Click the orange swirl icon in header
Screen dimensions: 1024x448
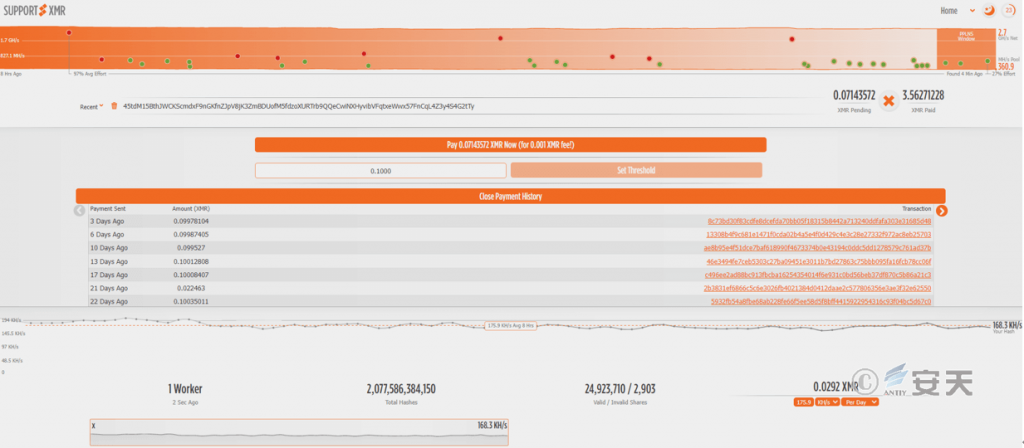point(988,11)
